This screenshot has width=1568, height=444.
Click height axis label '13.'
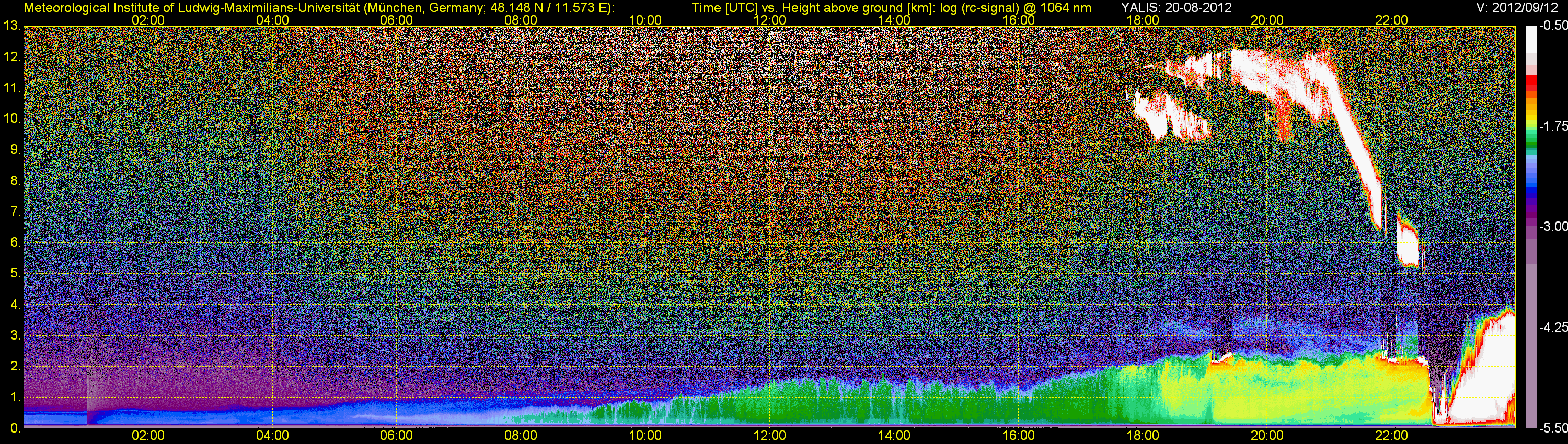(12, 26)
